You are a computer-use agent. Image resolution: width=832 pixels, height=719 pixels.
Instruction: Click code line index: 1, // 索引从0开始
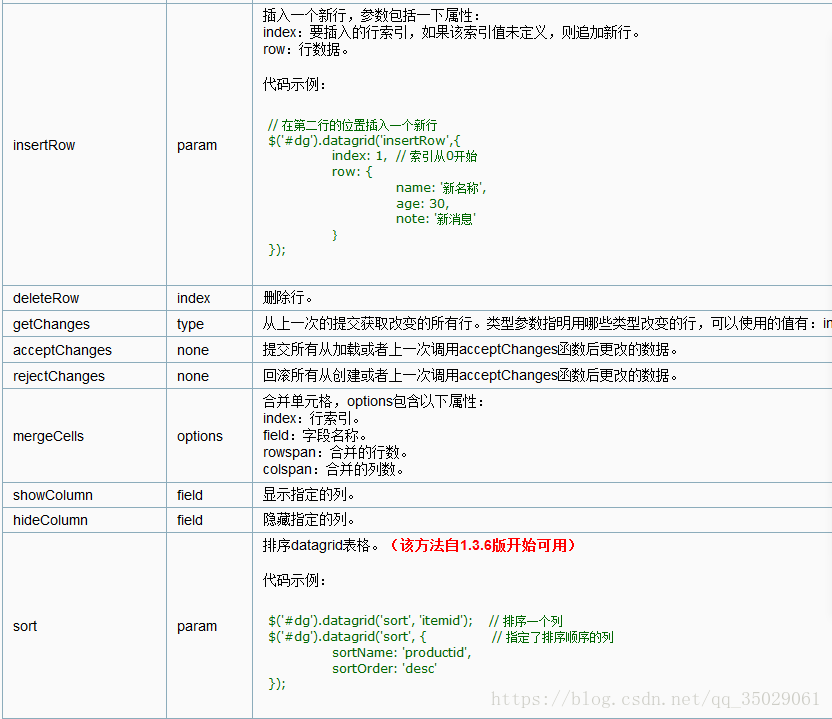coord(404,156)
